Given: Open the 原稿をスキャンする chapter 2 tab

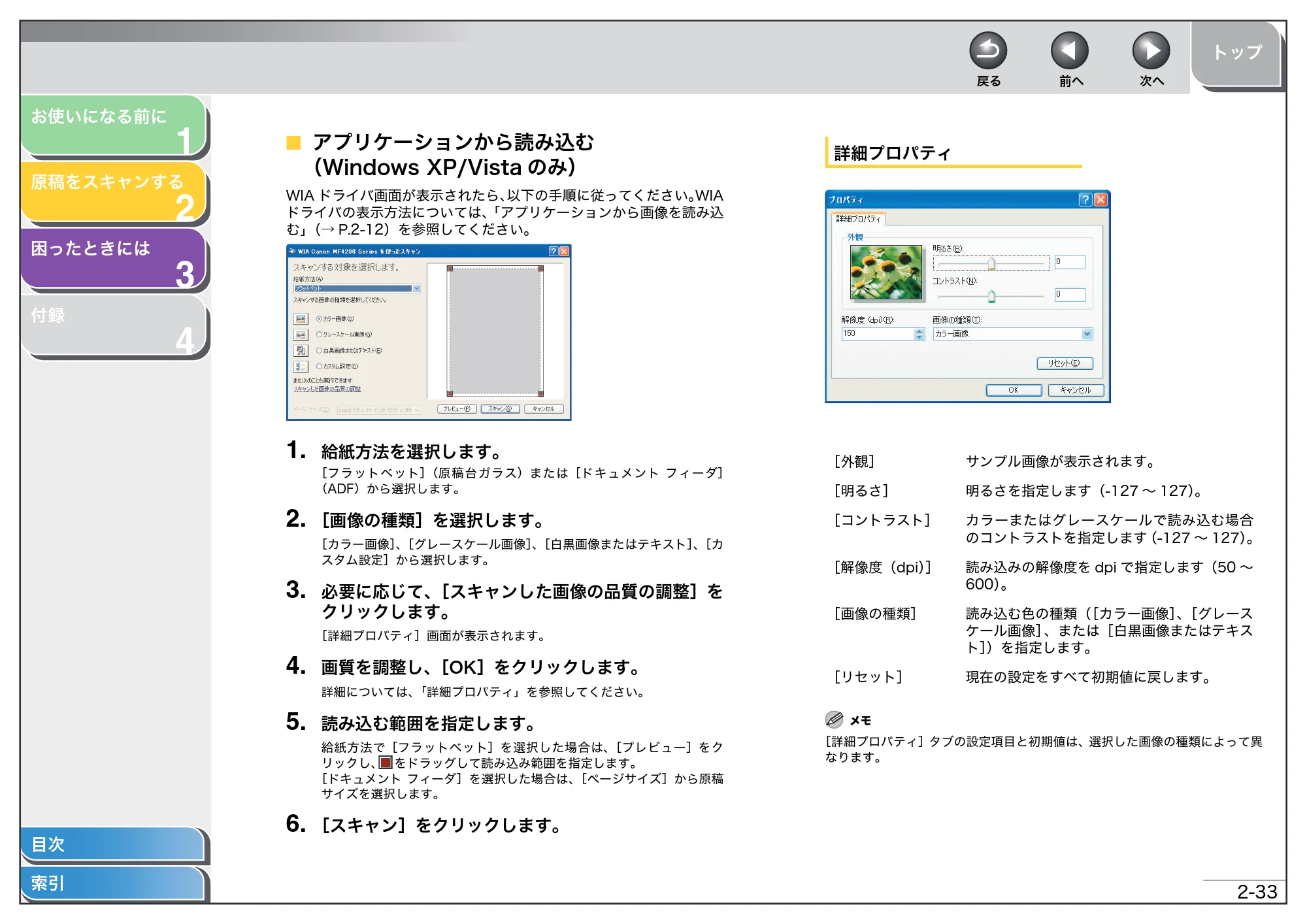Looking at the screenshot, I should point(114,192).
